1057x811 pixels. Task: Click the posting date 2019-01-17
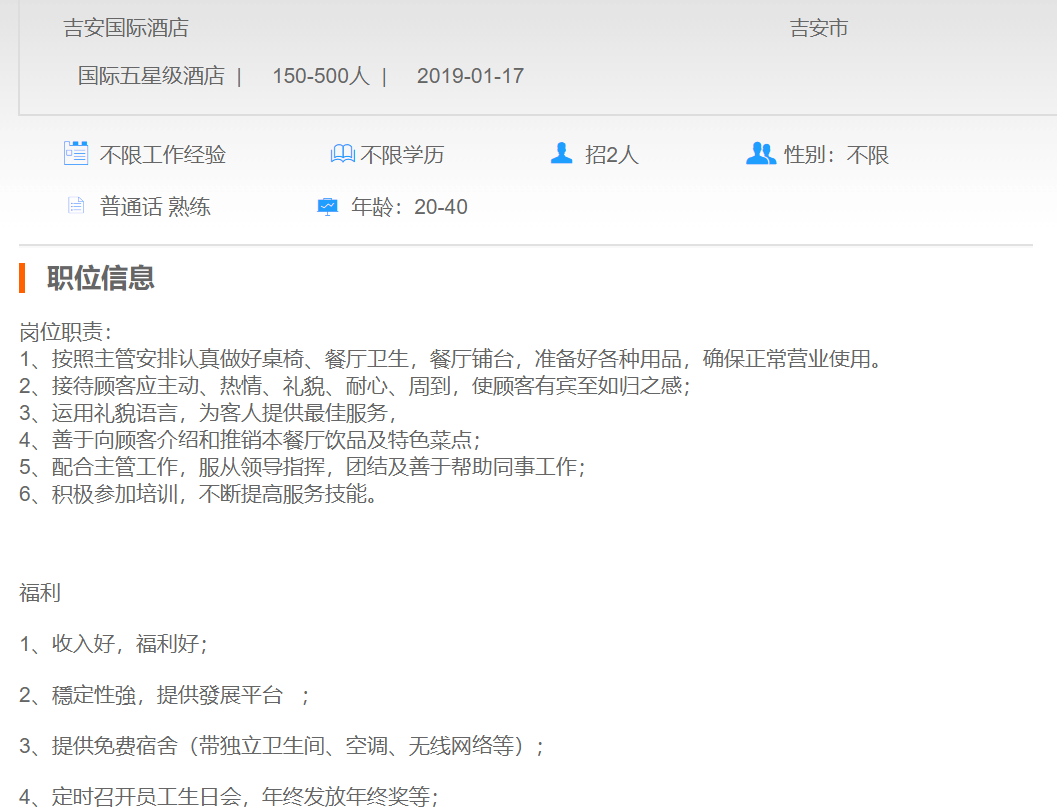point(470,76)
